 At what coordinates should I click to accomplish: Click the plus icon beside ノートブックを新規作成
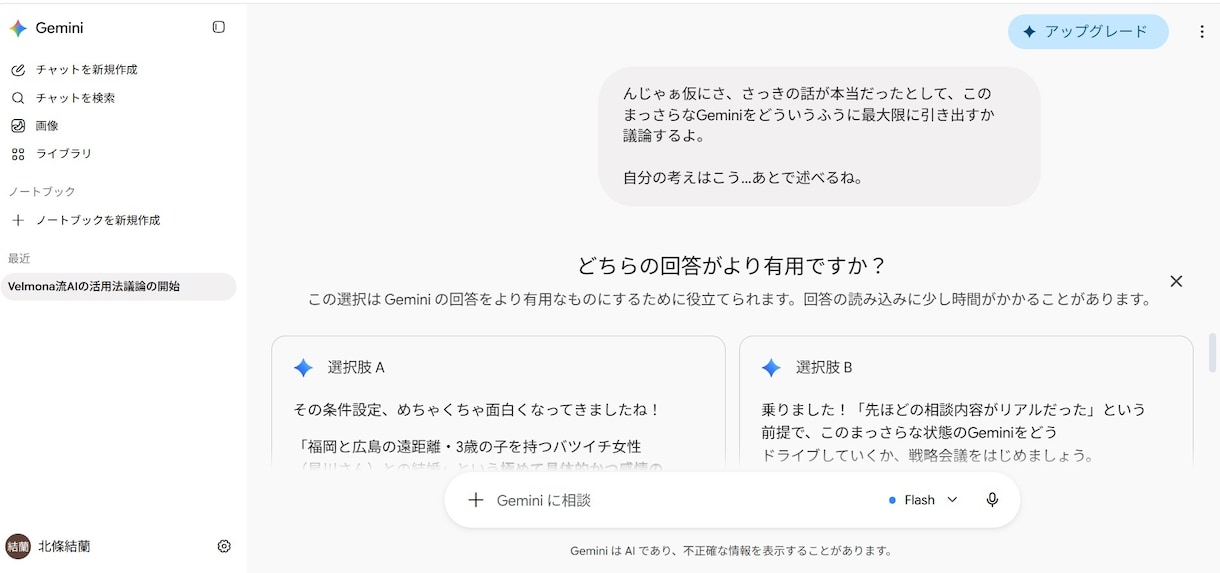18,220
